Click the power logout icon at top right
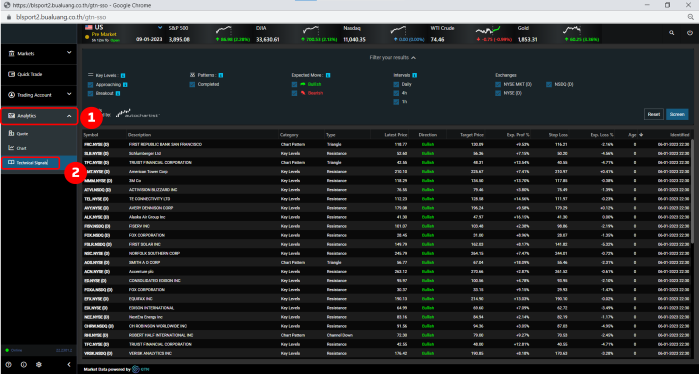 (x=690, y=33)
